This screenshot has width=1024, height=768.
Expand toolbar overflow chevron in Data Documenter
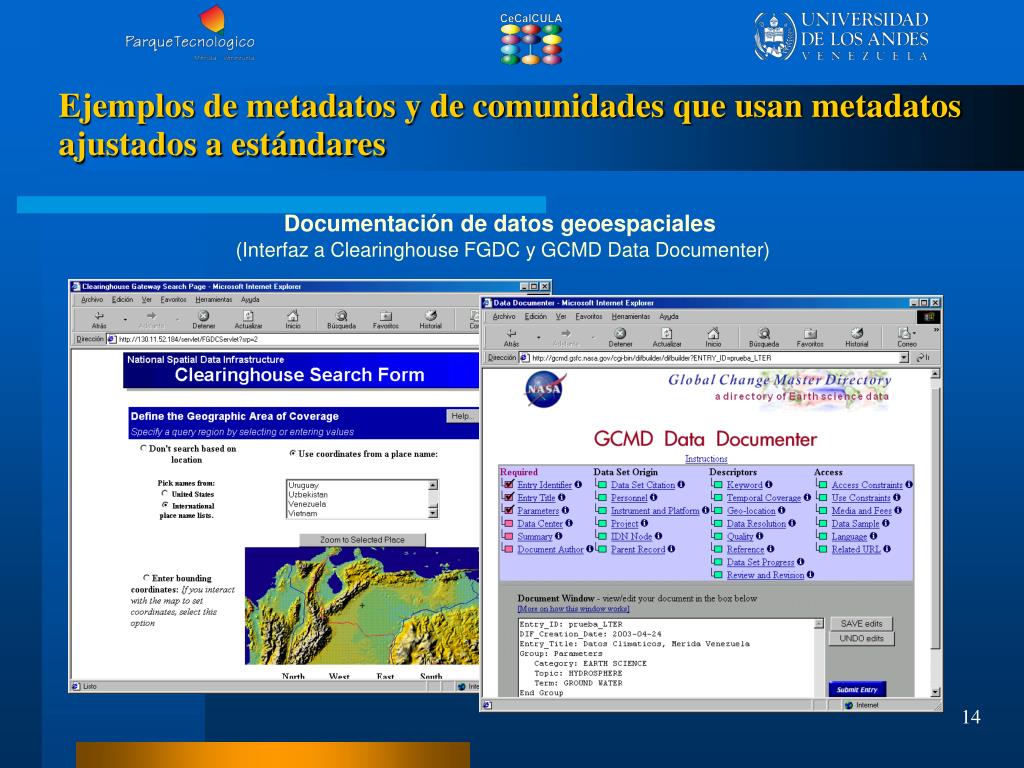935,330
